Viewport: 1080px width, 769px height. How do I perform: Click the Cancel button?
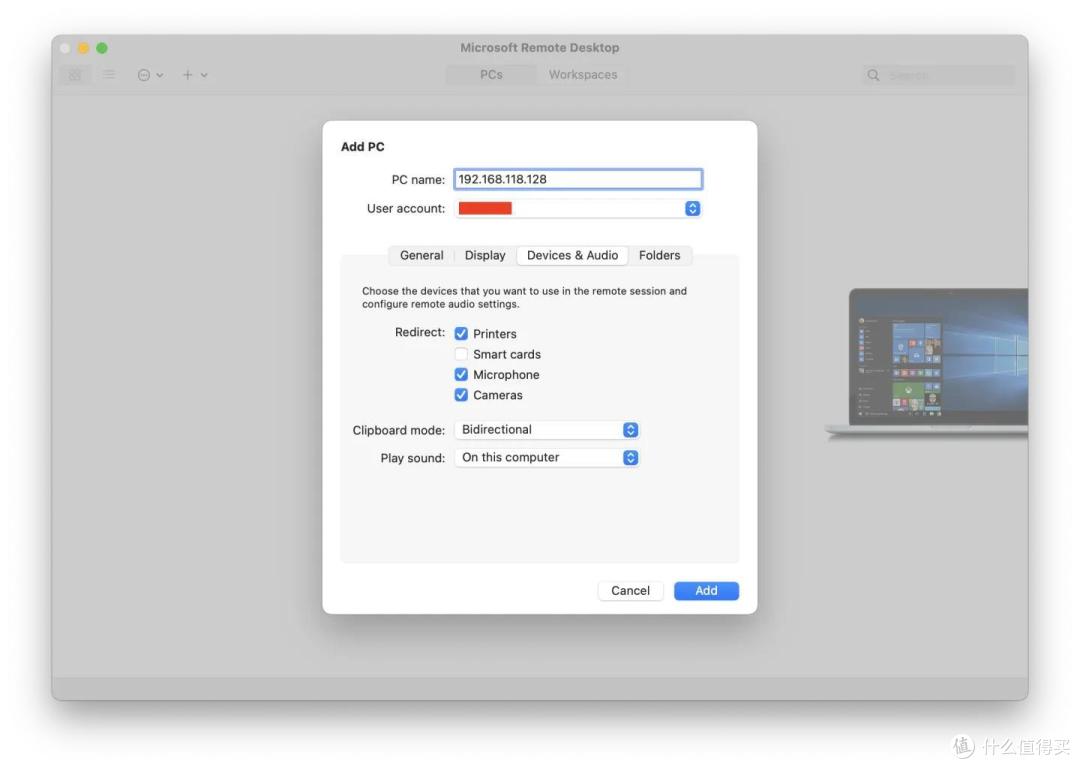point(630,591)
